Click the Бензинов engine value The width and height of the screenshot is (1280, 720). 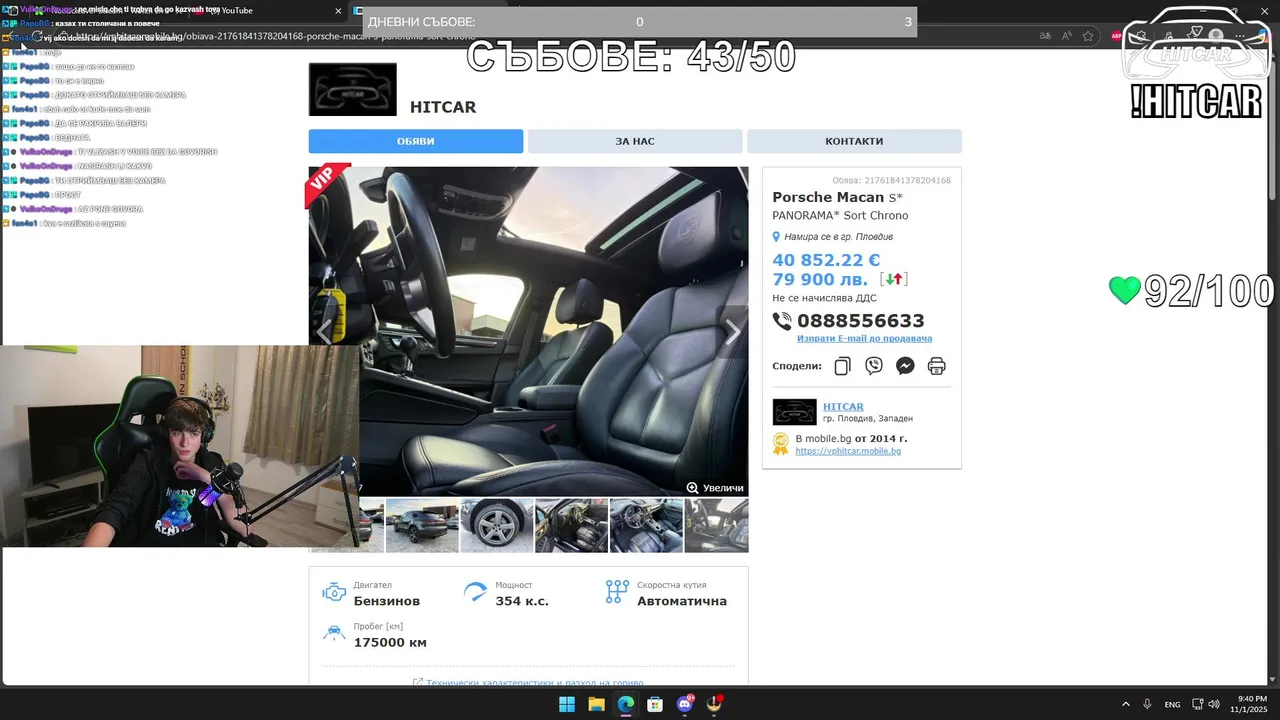tap(386, 601)
